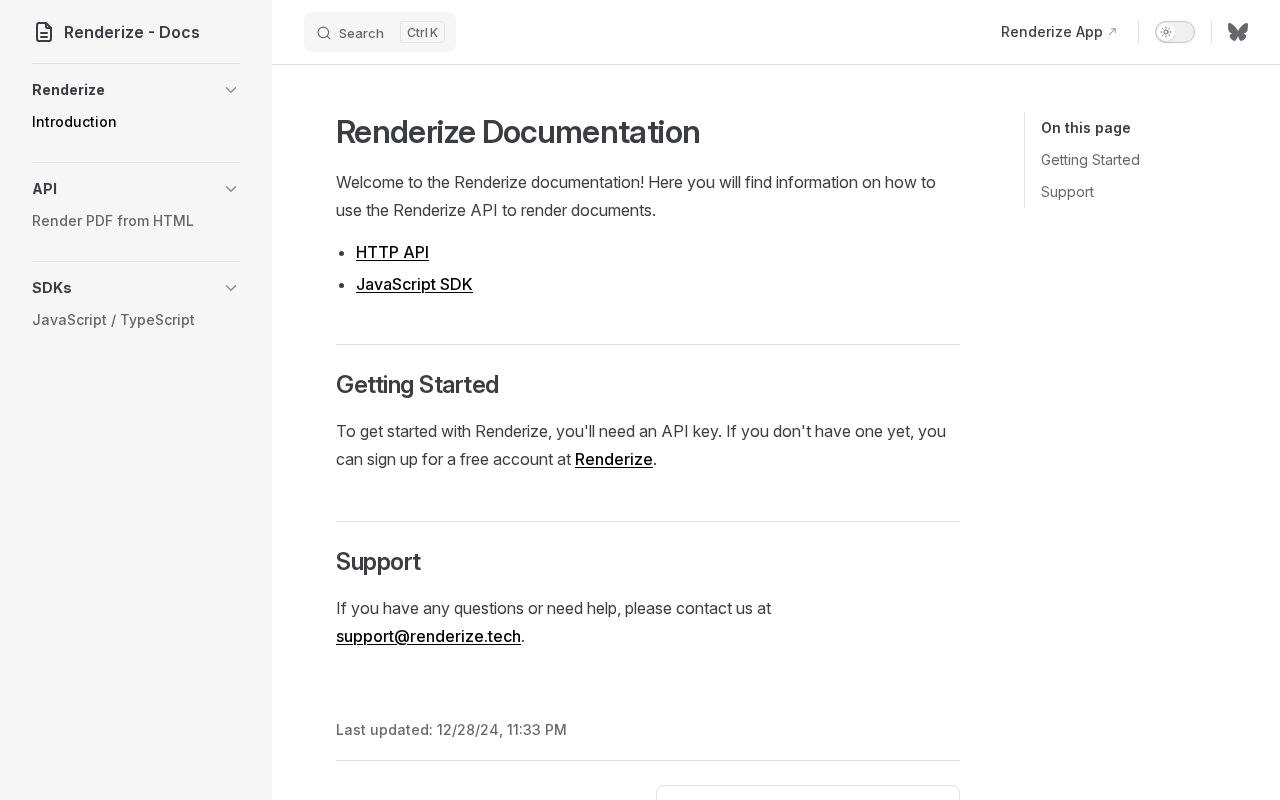The height and width of the screenshot is (800, 1280).
Task: Open the Bluesky butterfly icon link
Action: click(1238, 32)
